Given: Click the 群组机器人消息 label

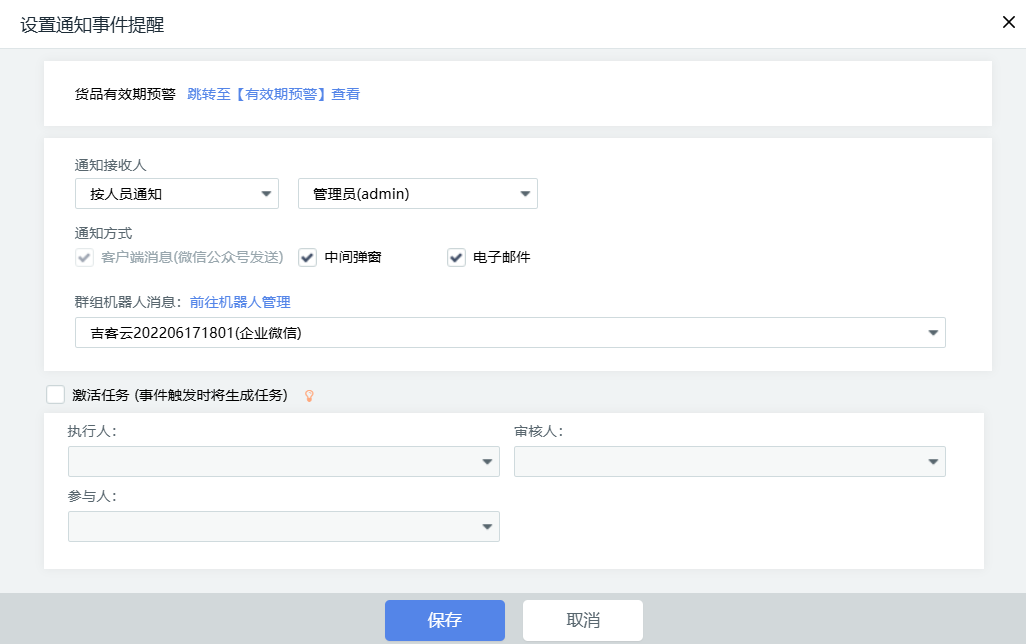Looking at the screenshot, I should tap(128, 302).
